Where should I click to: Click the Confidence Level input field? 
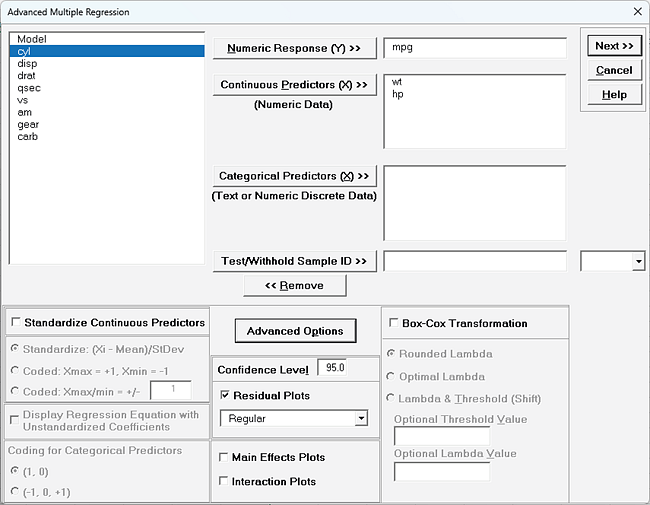332,368
